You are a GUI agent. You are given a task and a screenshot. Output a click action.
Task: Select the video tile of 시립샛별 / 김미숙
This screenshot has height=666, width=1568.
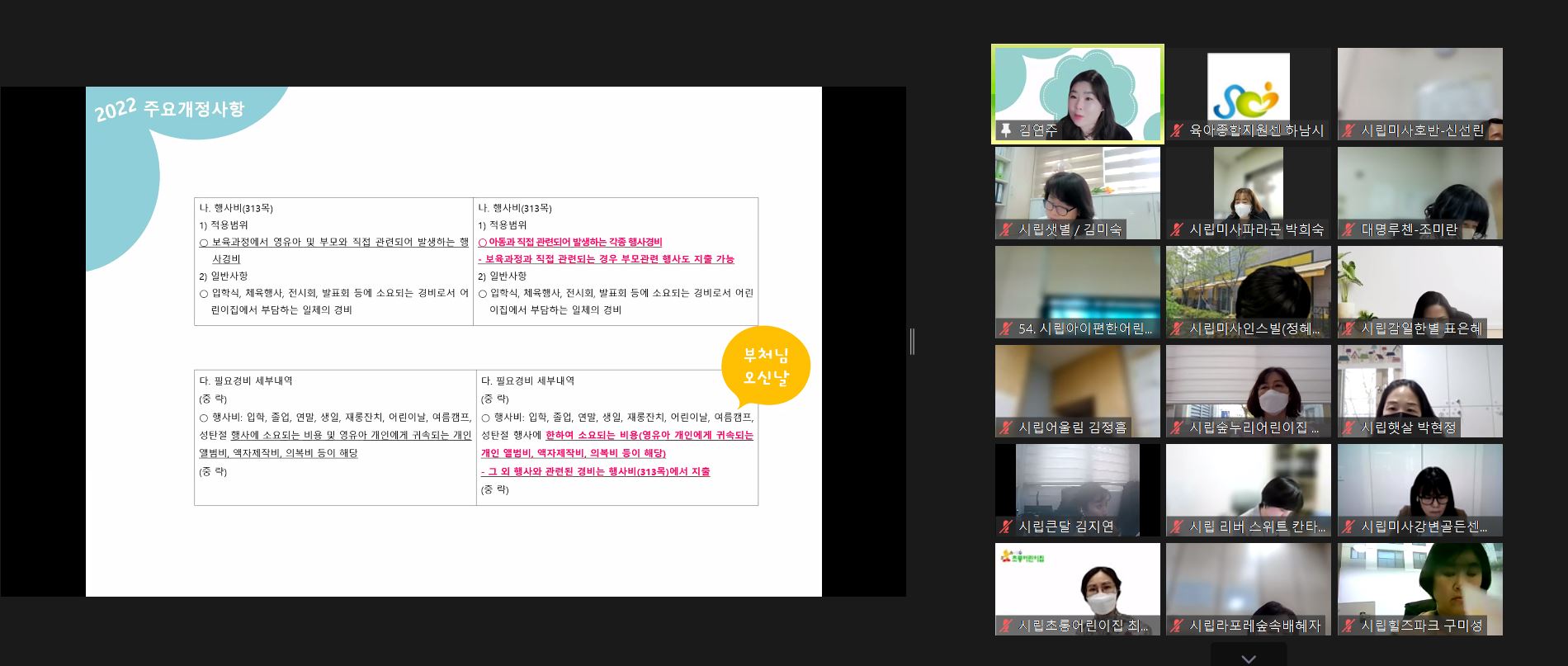pos(1078,193)
